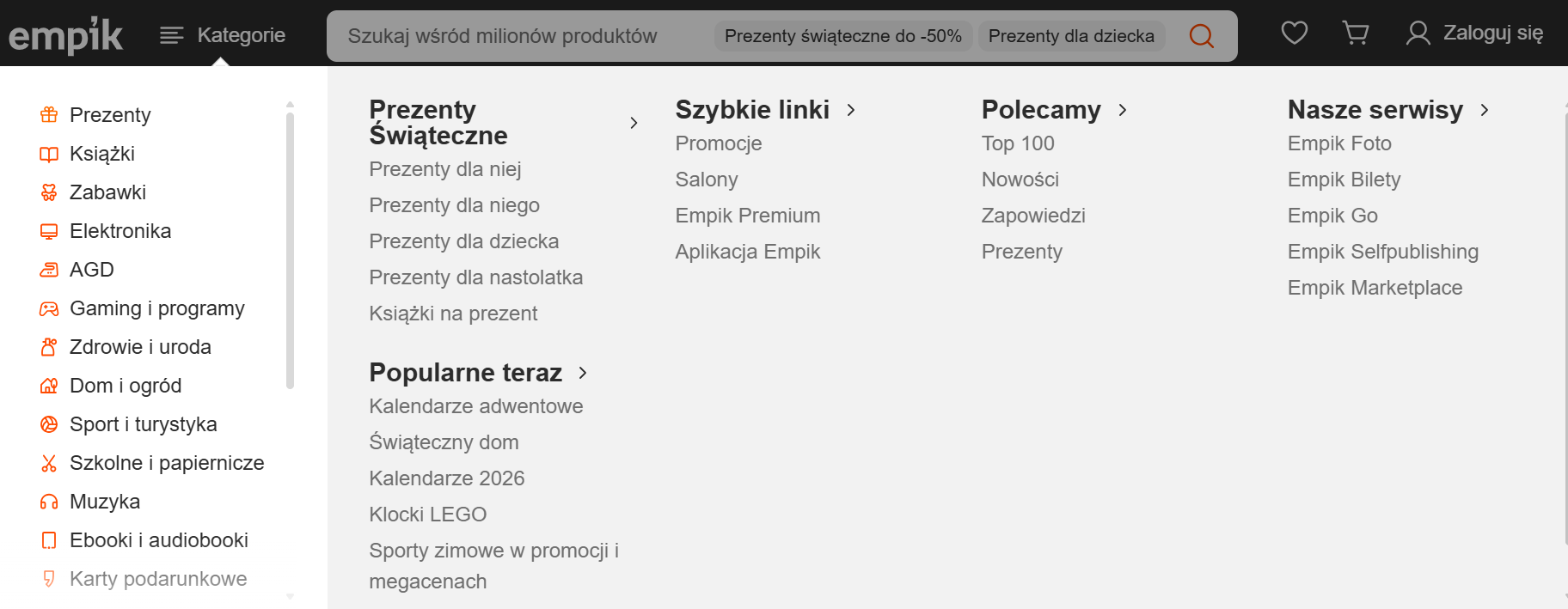
Task: Click the wishlist heart icon
Action: tap(1294, 33)
